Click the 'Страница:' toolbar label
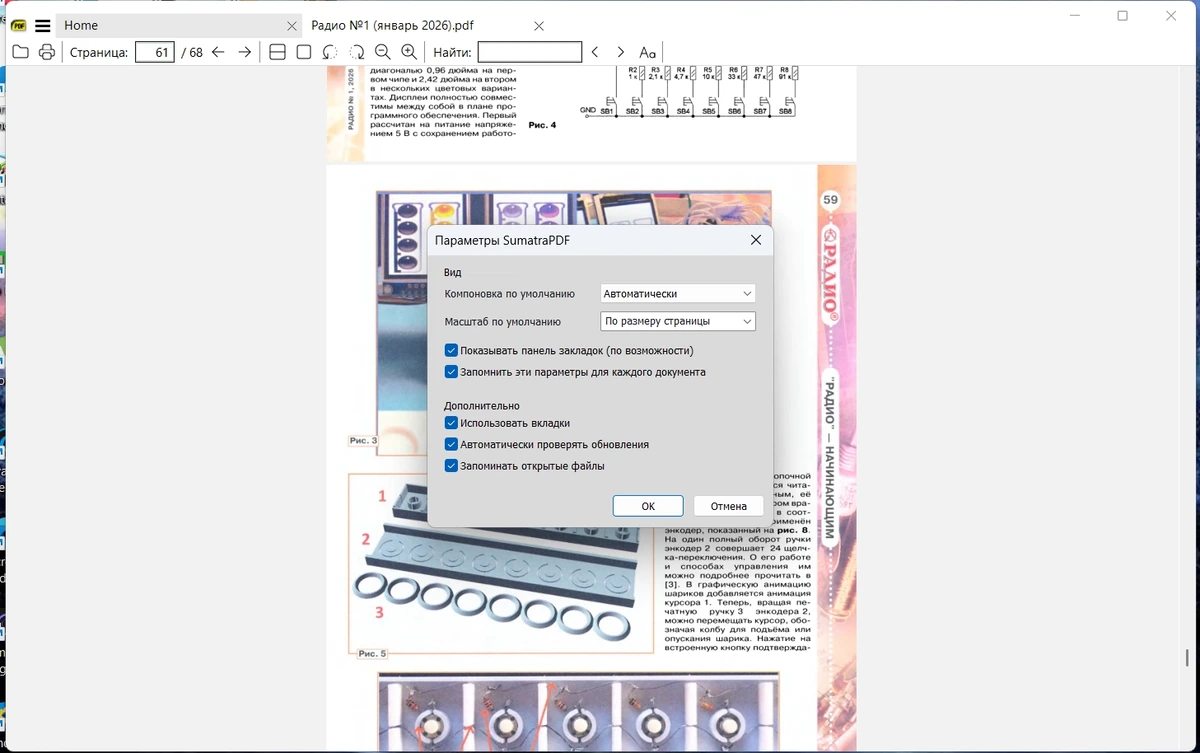1200x753 pixels. pyautogui.click(x=99, y=52)
